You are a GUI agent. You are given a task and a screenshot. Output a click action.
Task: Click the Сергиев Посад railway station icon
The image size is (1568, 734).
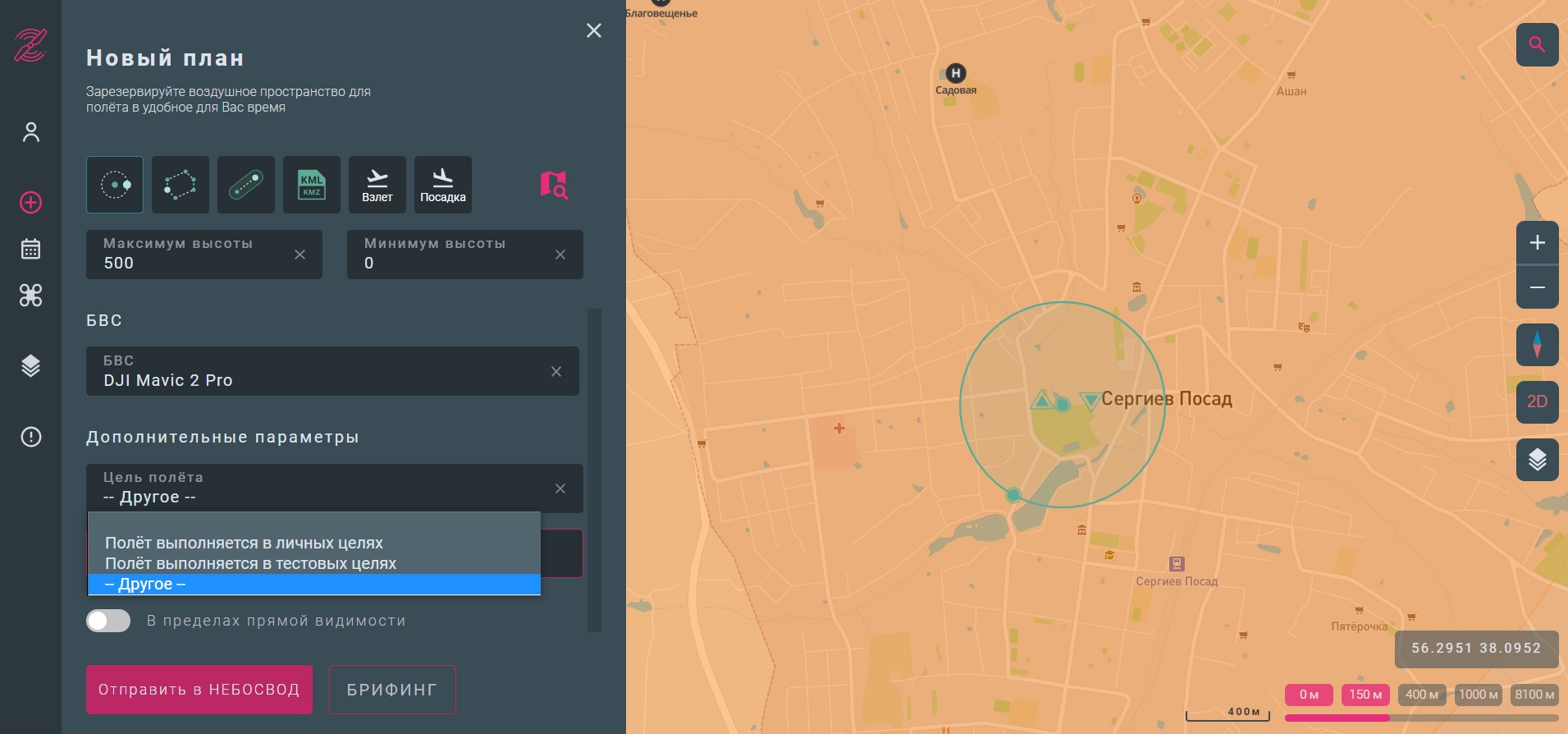1177,563
